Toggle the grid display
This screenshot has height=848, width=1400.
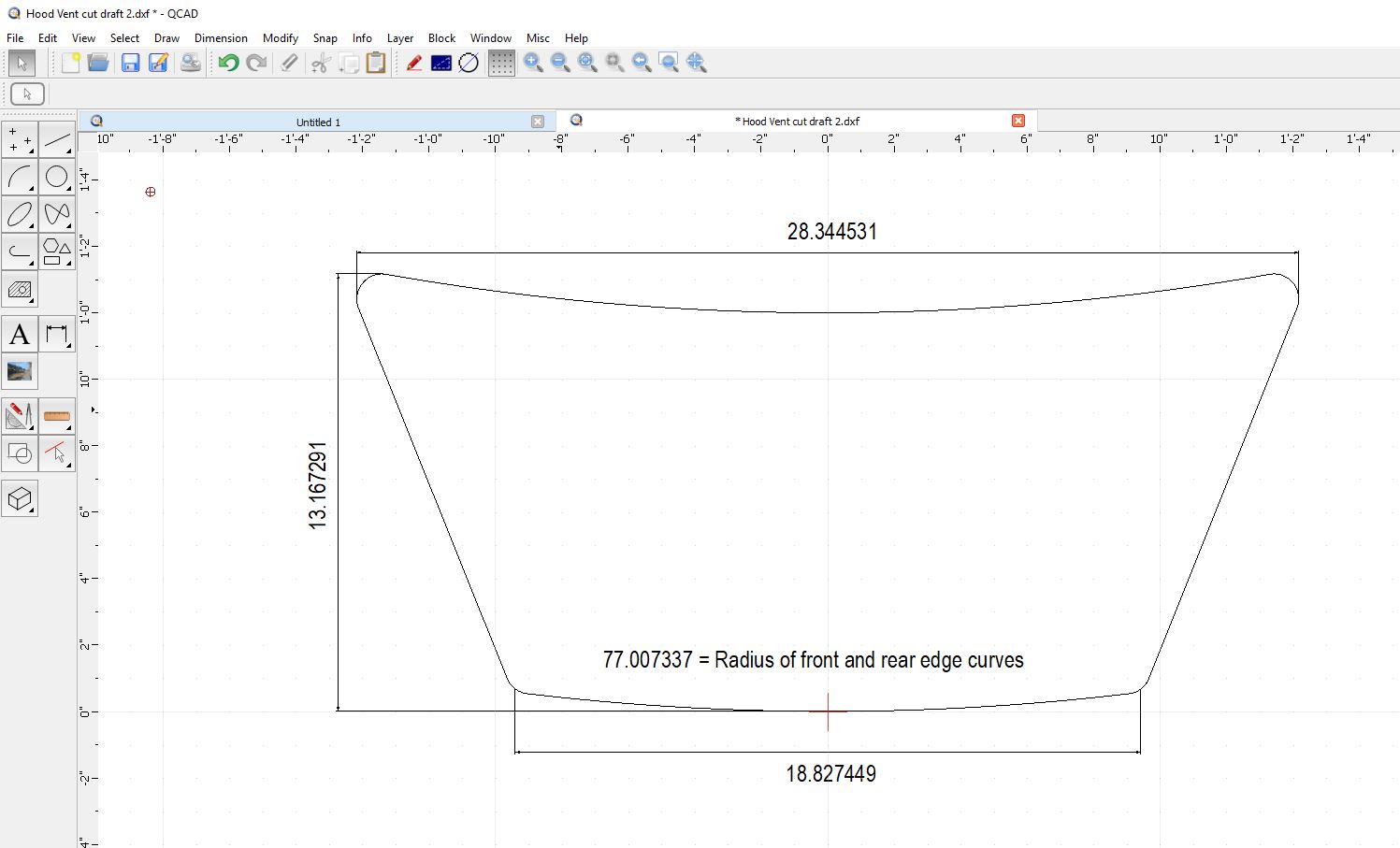[x=501, y=63]
